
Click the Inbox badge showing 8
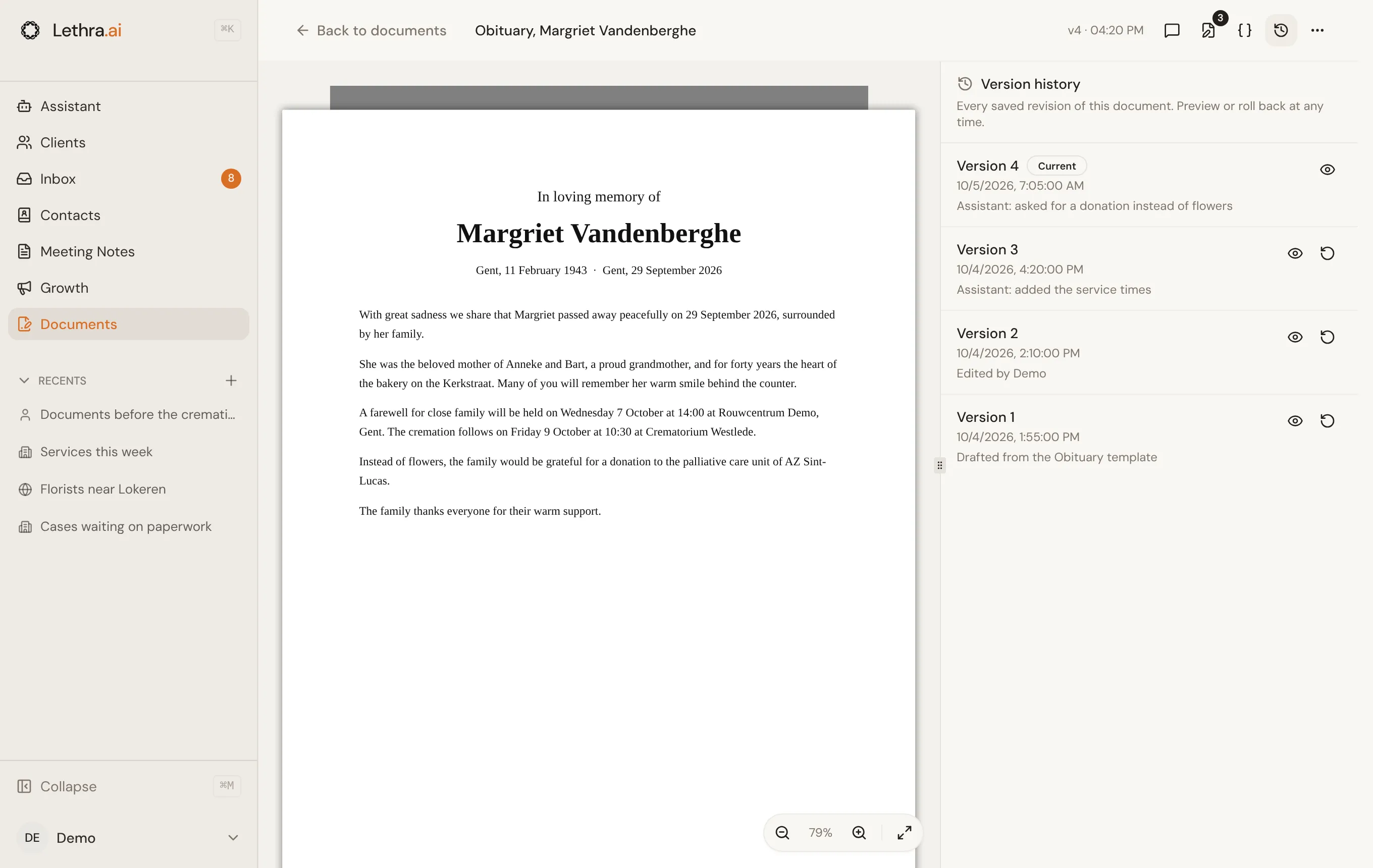tap(231, 178)
